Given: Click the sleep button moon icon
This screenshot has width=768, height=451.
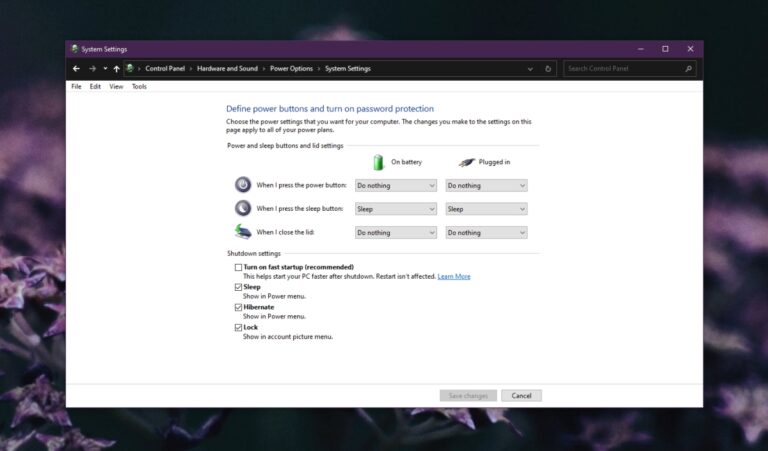Looking at the screenshot, I should pyautogui.click(x=243, y=208).
